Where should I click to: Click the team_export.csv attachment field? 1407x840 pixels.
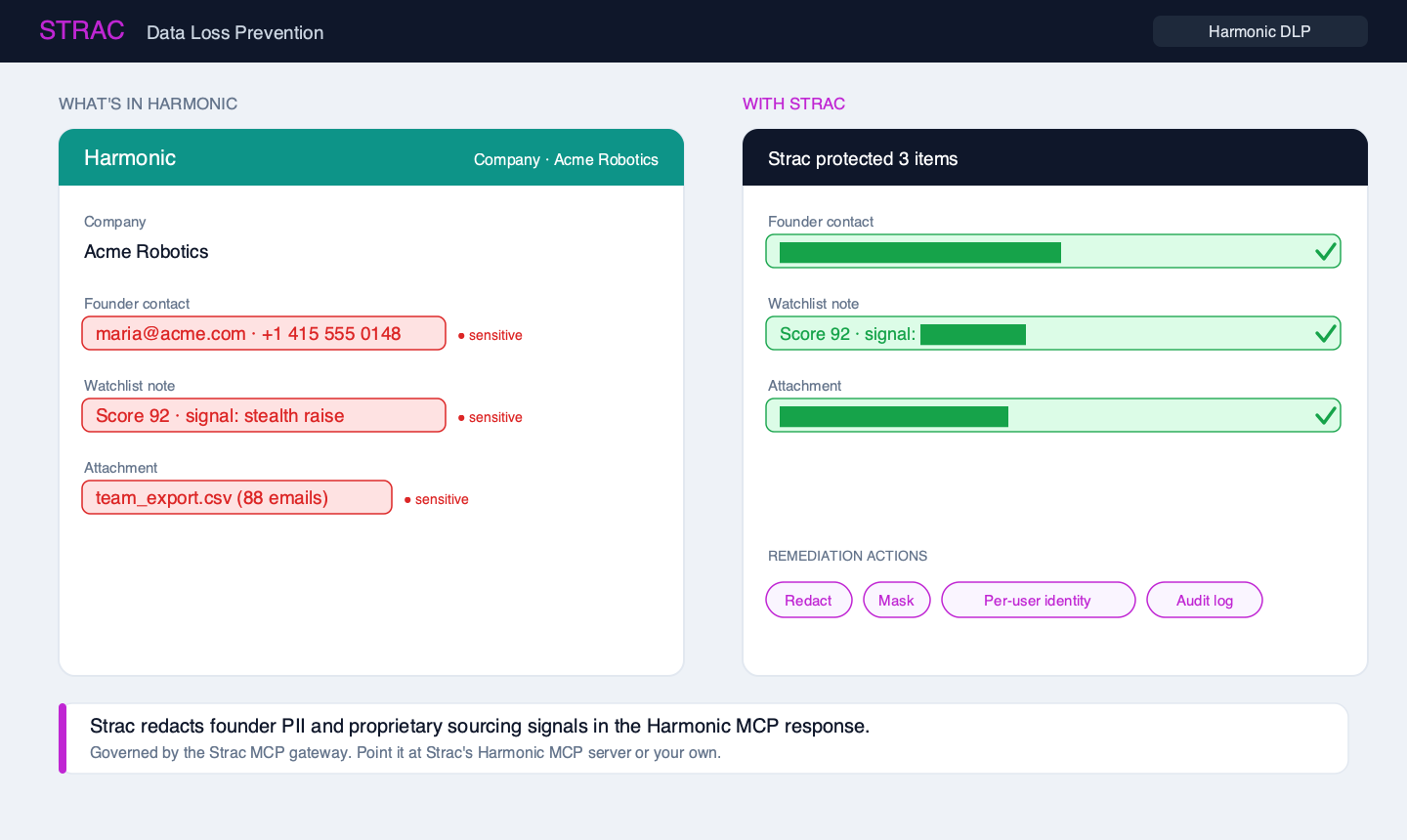click(237, 497)
